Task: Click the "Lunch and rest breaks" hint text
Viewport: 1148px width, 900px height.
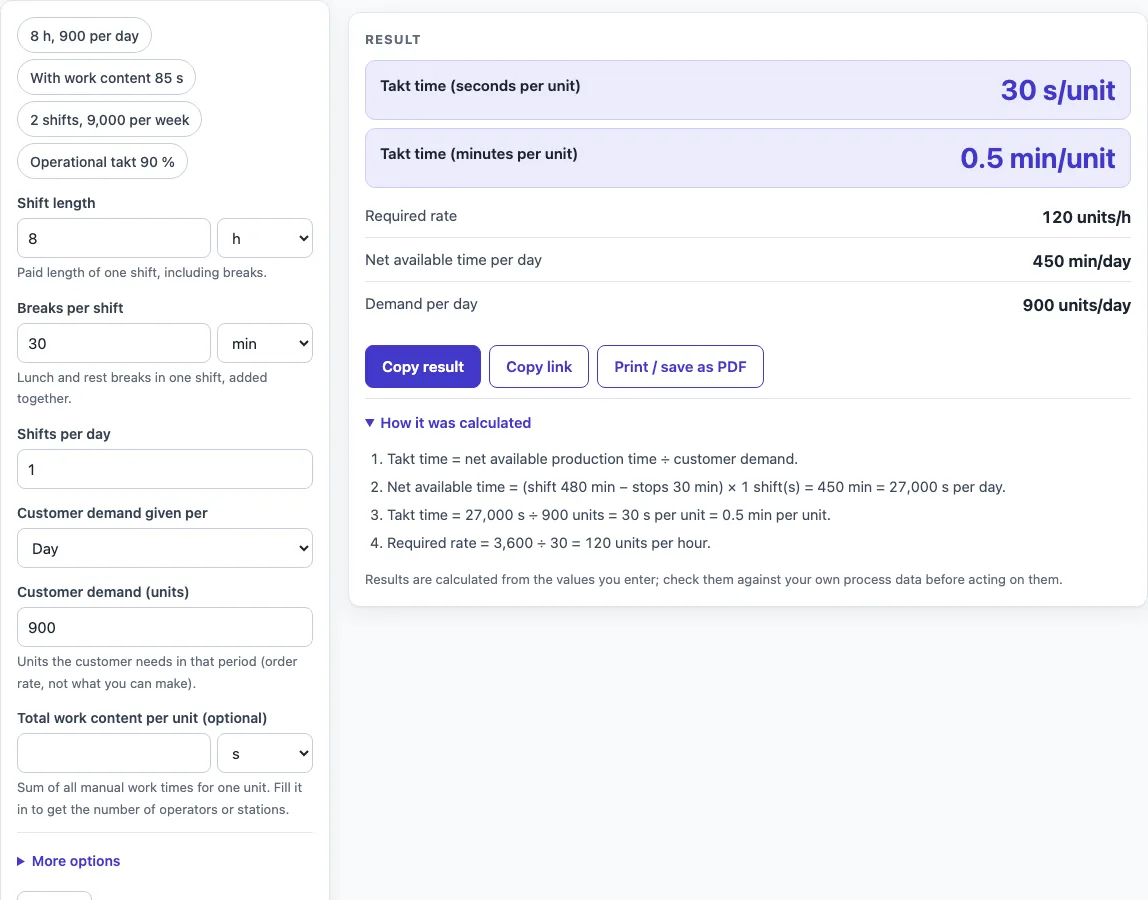Action: [x=142, y=388]
